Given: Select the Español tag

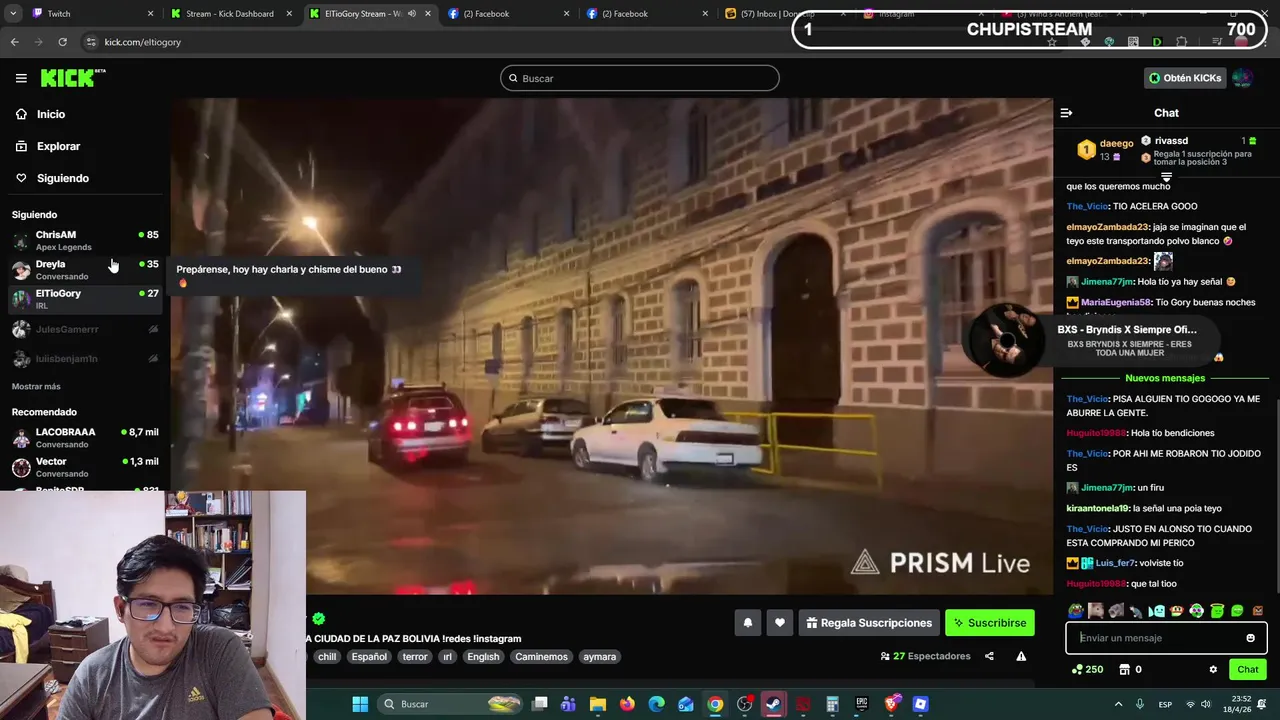Looking at the screenshot, I should pos(369,657).
